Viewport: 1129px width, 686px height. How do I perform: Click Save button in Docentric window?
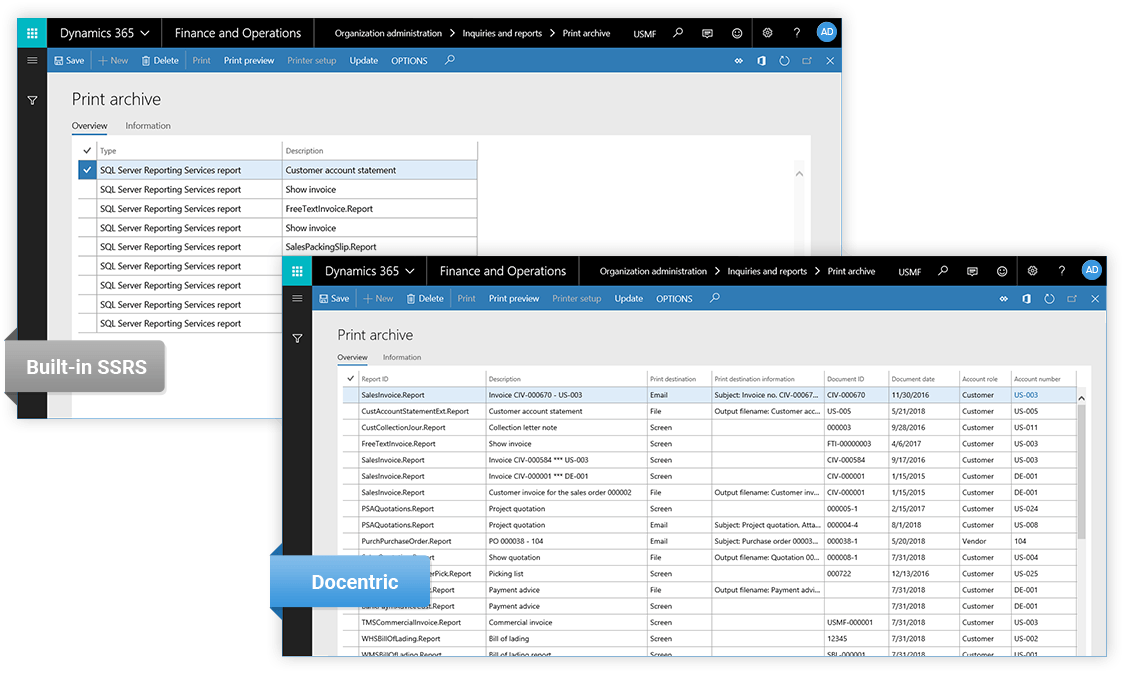click(x=334, y=299)
